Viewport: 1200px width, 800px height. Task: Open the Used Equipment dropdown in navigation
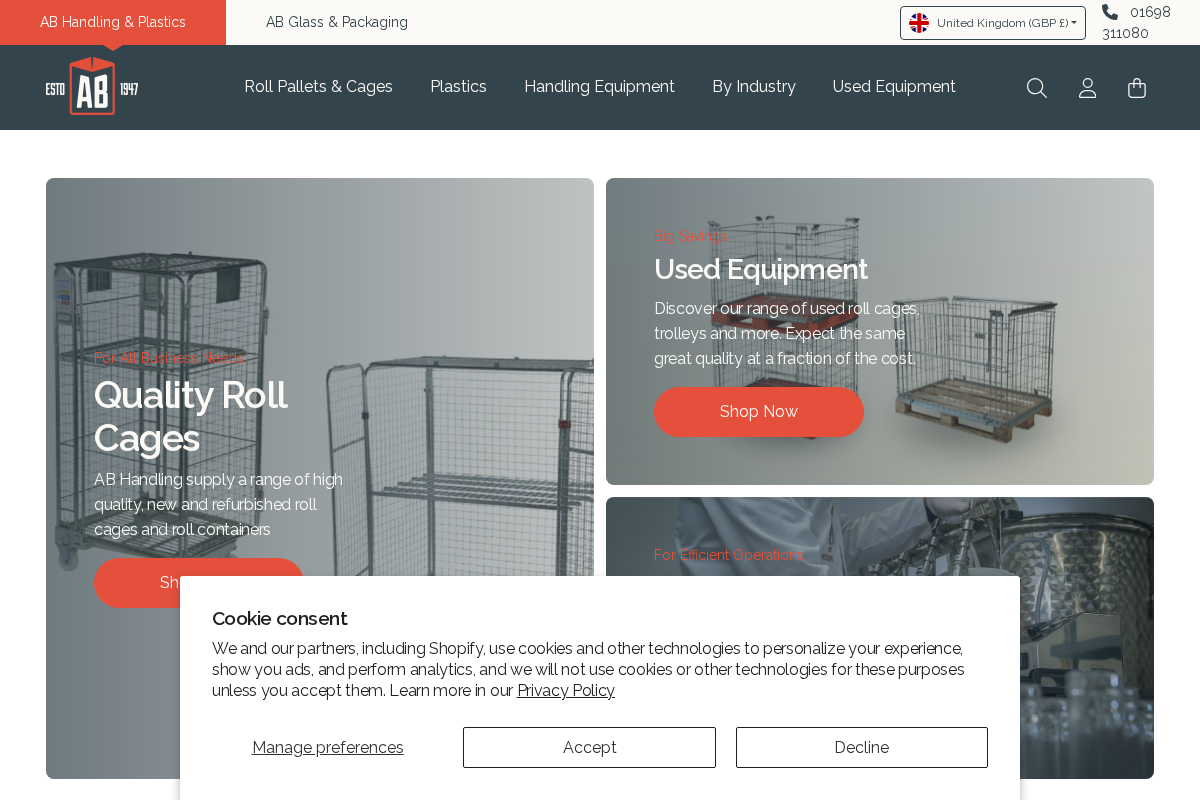pyautogui.click(x=893, y=87)
